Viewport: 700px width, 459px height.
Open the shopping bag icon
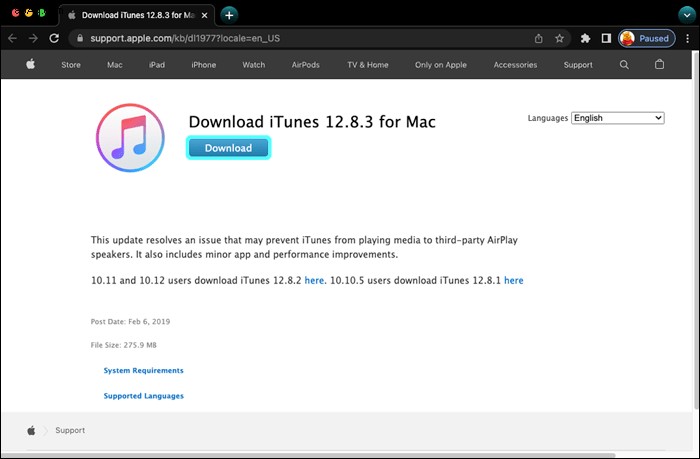pyautogui.click(x=659, y=65)
